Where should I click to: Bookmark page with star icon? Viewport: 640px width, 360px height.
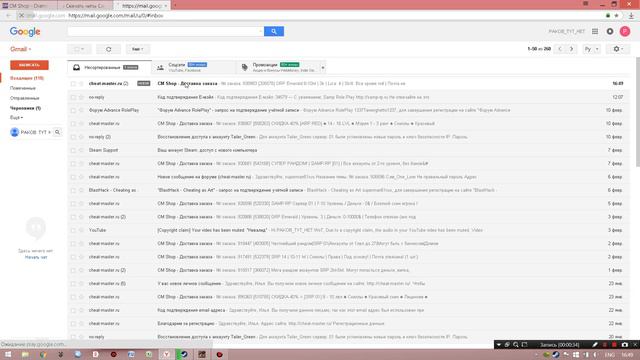(617, 16)
